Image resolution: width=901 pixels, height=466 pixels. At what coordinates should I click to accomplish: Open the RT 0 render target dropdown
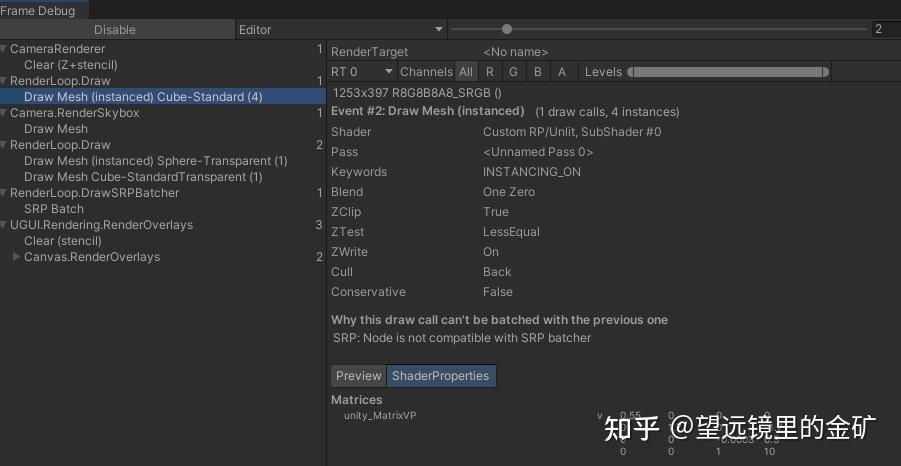click(x=362, y=72)
